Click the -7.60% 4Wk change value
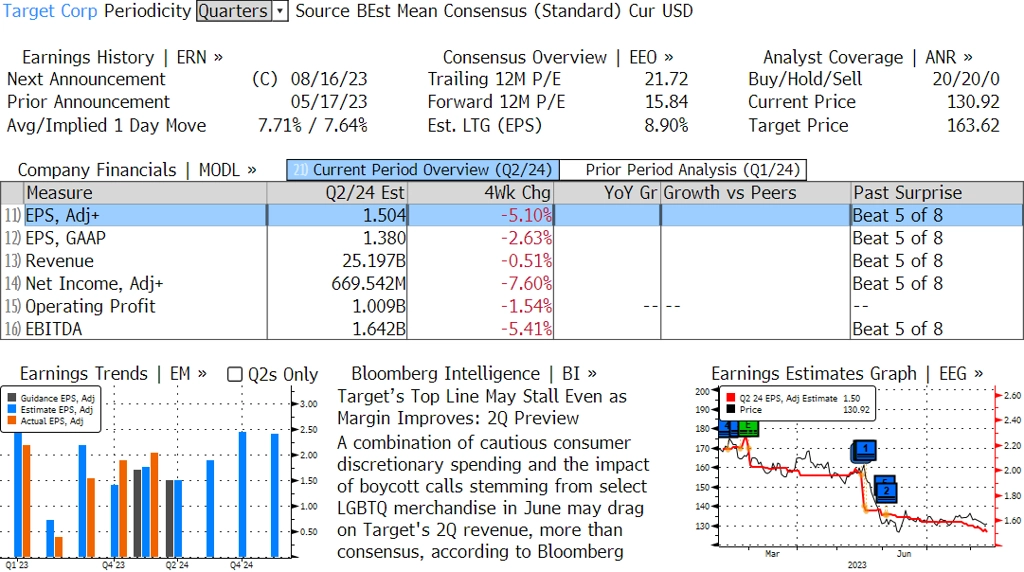This screenshot has width=1024, height=572. (x=526, y=284)
